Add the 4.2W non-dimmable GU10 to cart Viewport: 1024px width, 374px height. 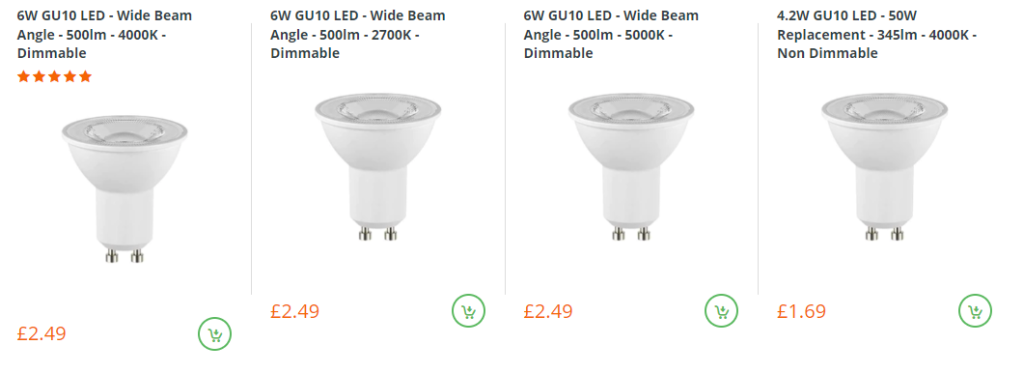point(975,311)
